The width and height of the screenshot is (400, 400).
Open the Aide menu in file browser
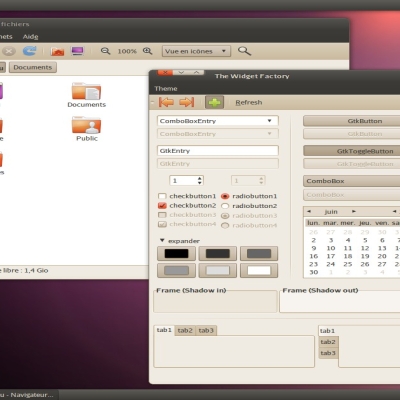[30, 37]
